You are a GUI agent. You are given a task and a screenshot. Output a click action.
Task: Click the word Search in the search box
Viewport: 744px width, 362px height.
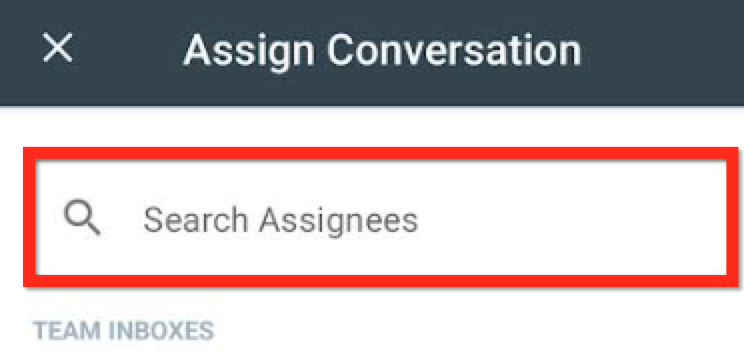tap(196, 220)
